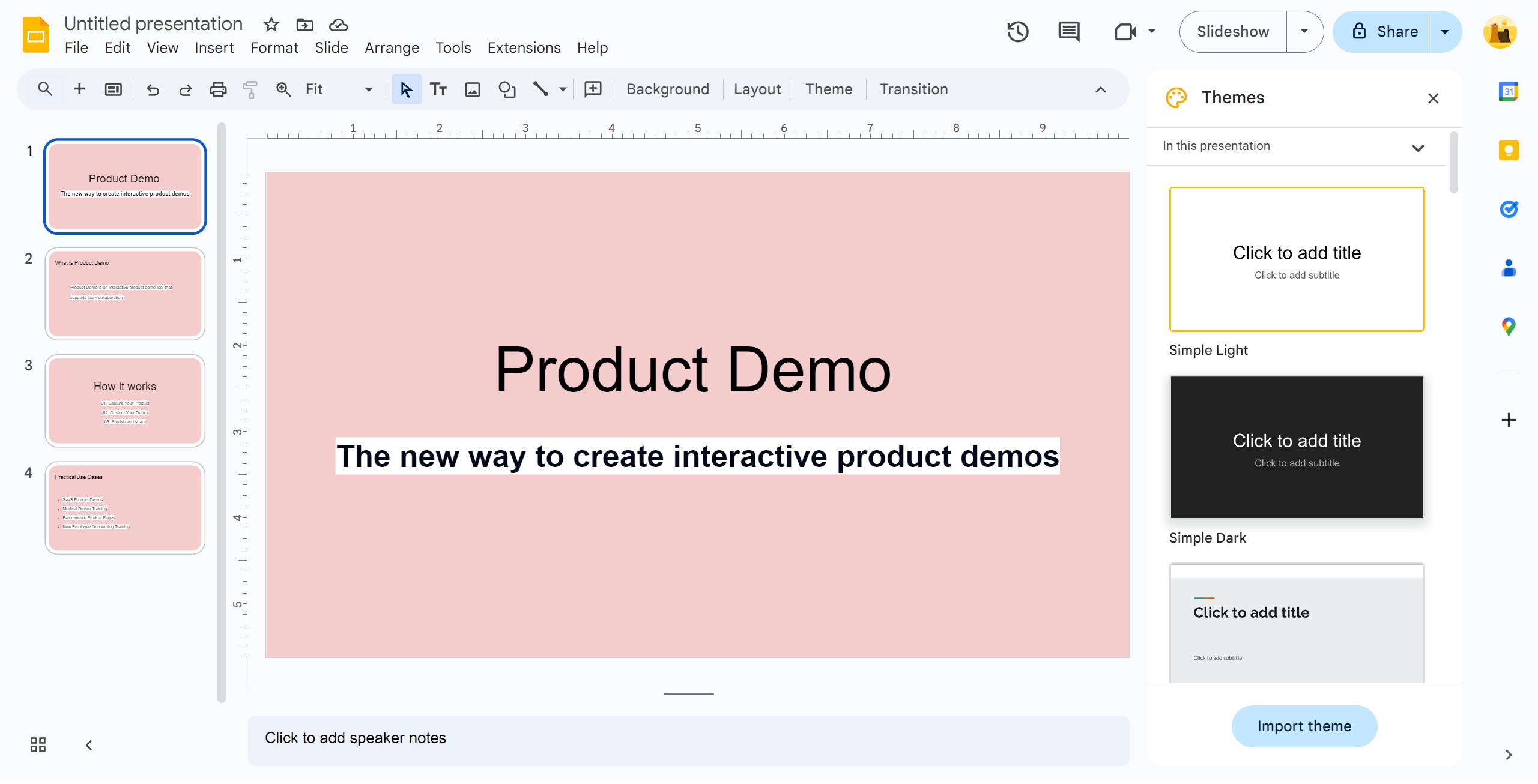Open Slideshow options dropdown arrow

coord(1304,31)
